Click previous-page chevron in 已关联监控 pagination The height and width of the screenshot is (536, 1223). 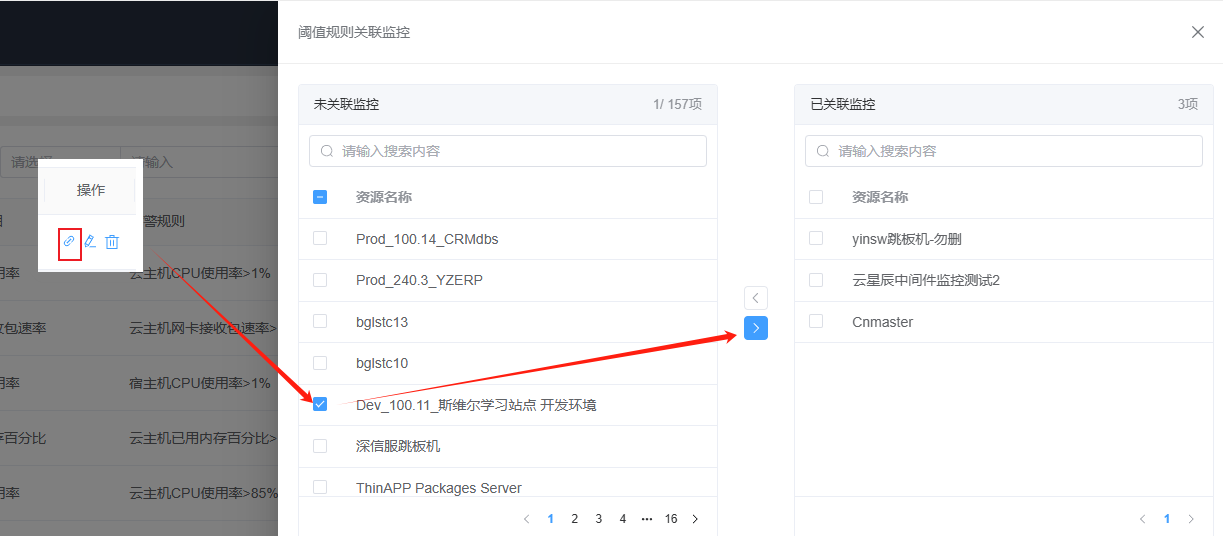(x=1143, y=519)
